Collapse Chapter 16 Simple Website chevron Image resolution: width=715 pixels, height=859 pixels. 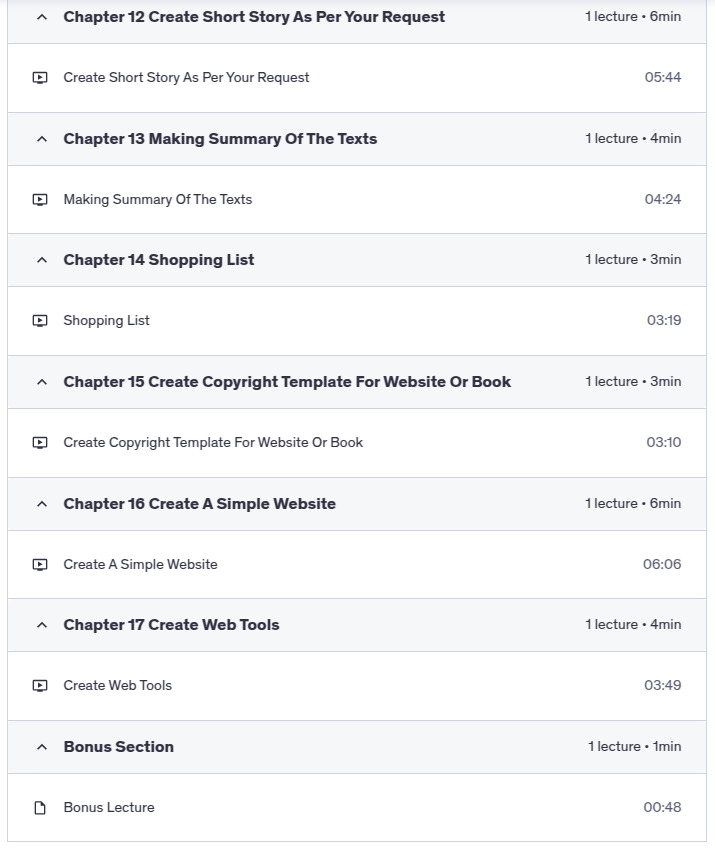tap(41, 504)
